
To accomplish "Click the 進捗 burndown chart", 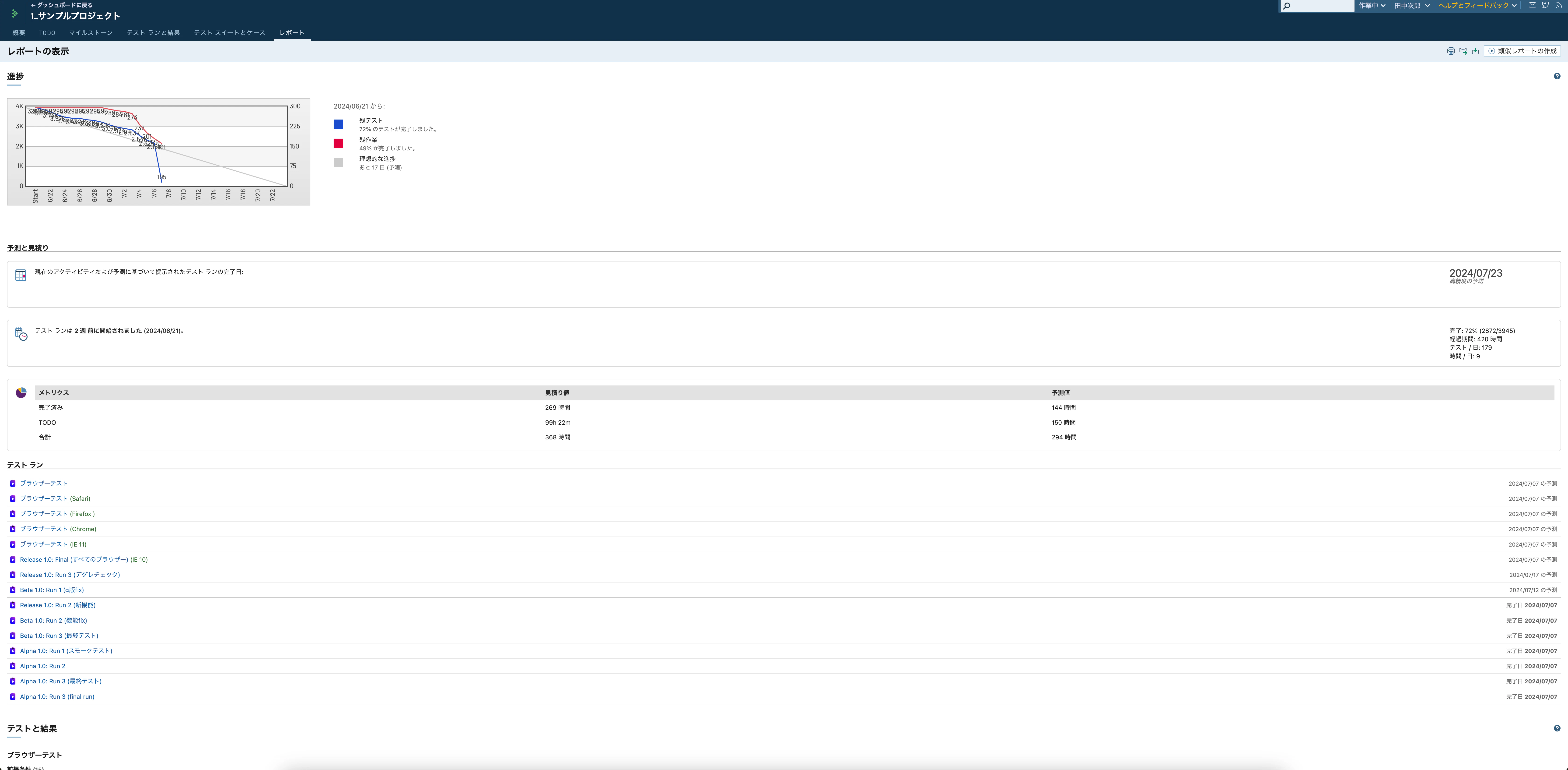I will (x=158, y=152).
